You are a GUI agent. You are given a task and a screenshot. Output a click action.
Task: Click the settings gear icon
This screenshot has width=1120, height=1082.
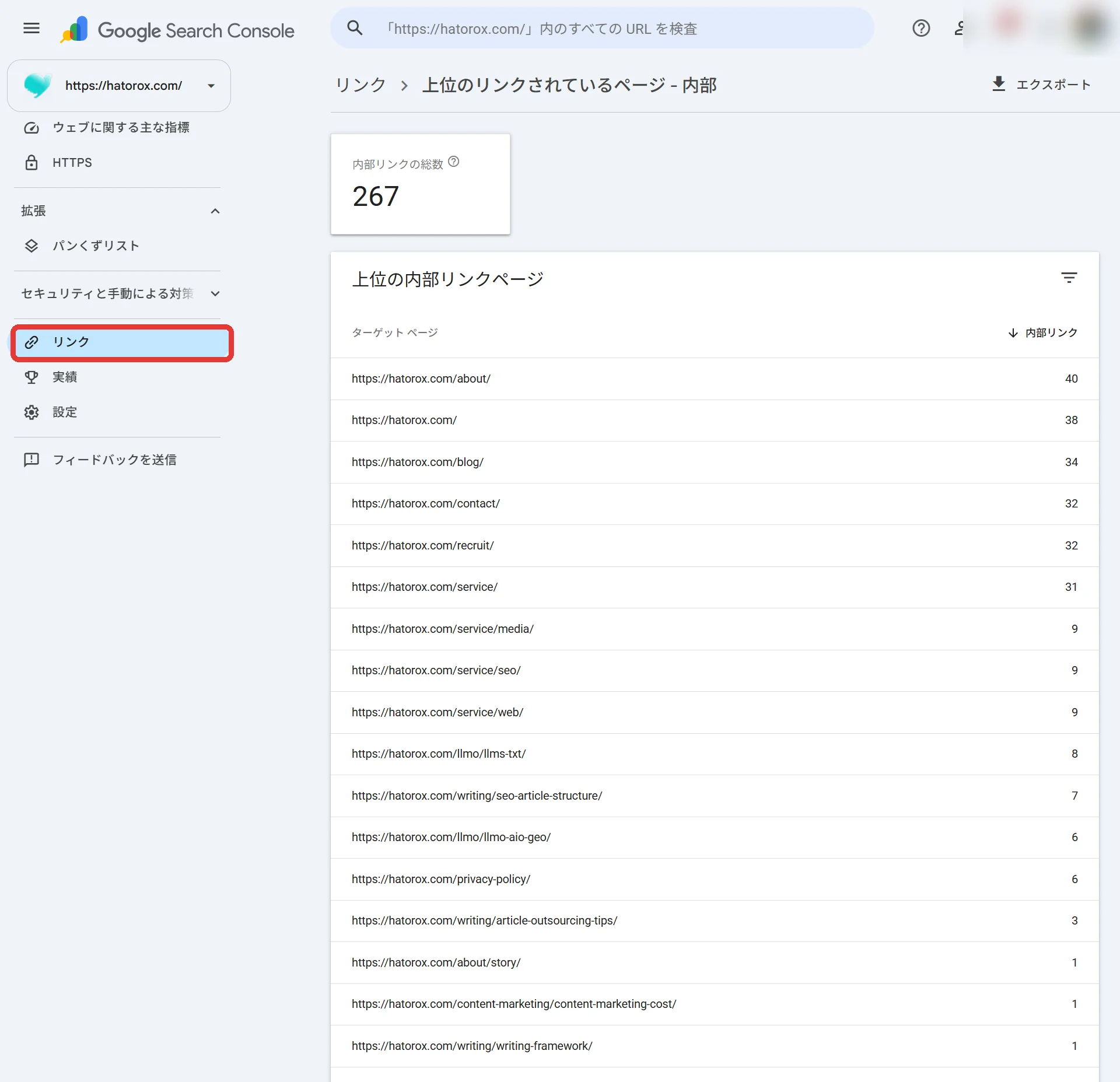click(x=32, y=412)
